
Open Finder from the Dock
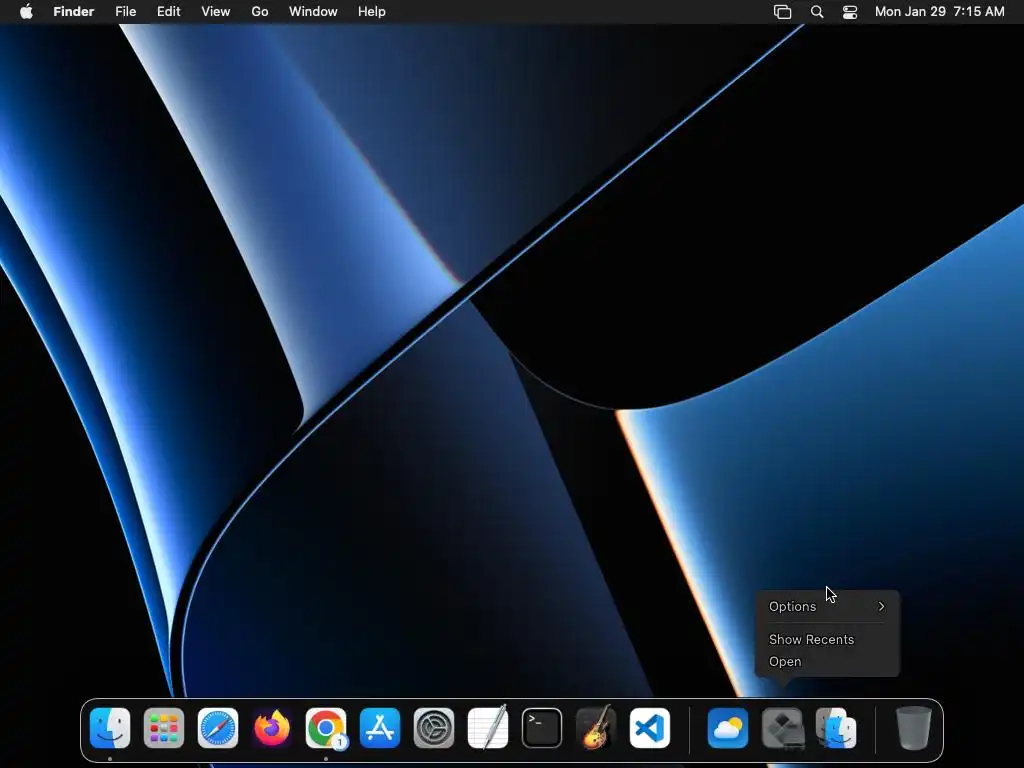tap(110, 728)
